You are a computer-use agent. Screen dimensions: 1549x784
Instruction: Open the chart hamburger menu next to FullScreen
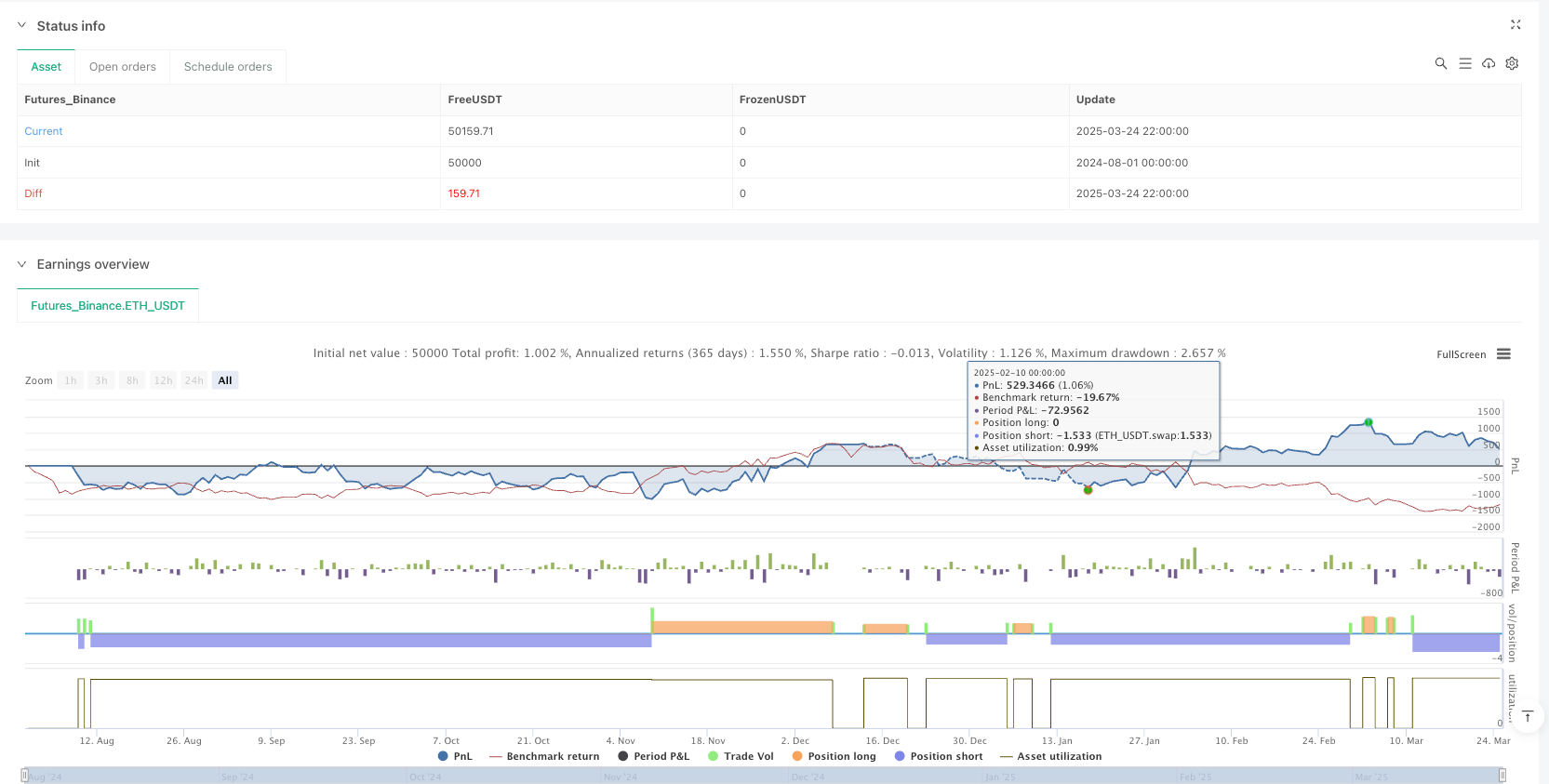pos(1503,354)
